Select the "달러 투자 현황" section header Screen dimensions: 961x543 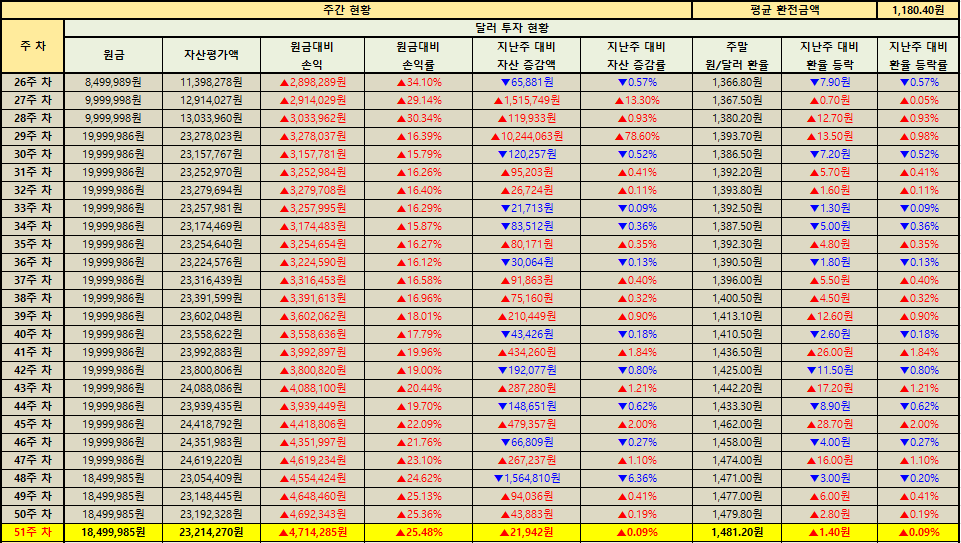510,28
